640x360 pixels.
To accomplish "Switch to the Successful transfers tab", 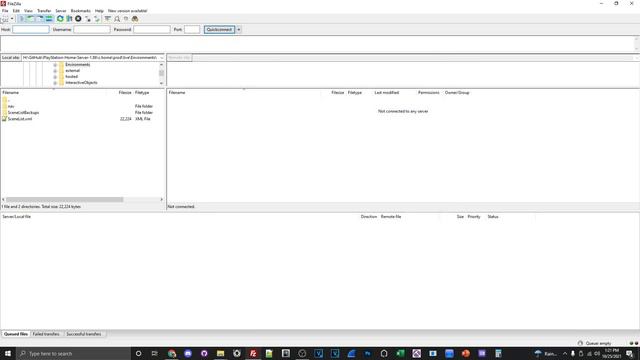I will [x=84, y=334].
